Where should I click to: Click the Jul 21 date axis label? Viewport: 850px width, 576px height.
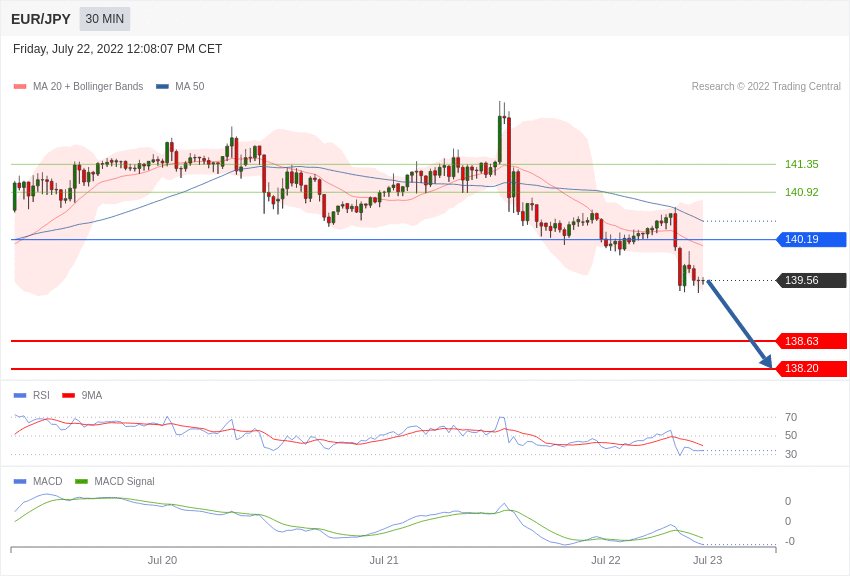[384, 560]
